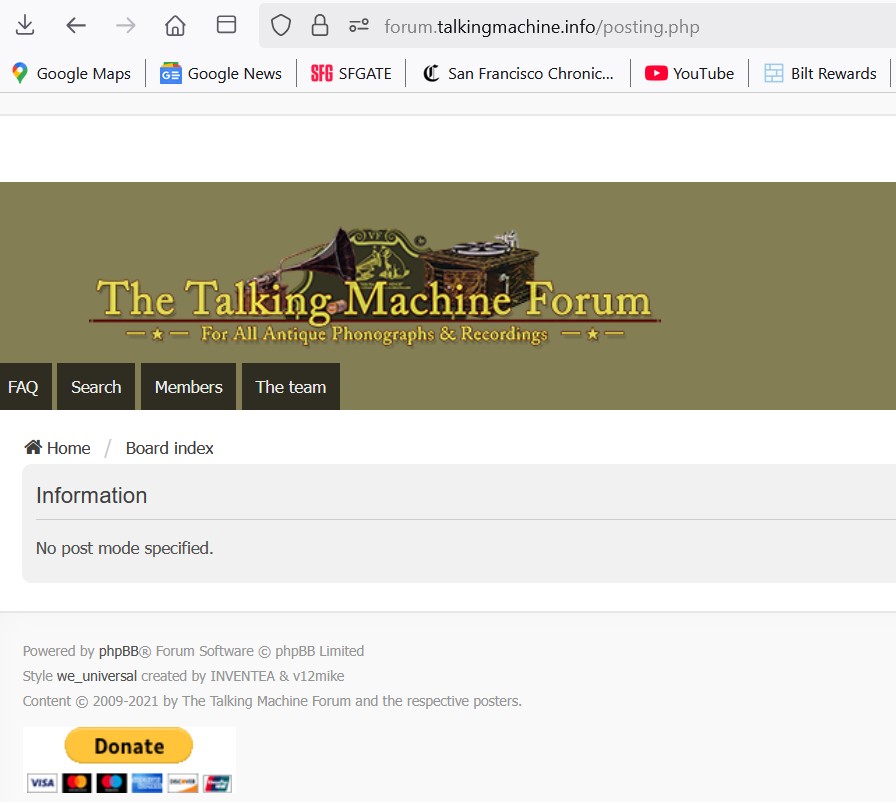Open the FAQ menu item
The image size is (896, 802).
pos(23,387)
